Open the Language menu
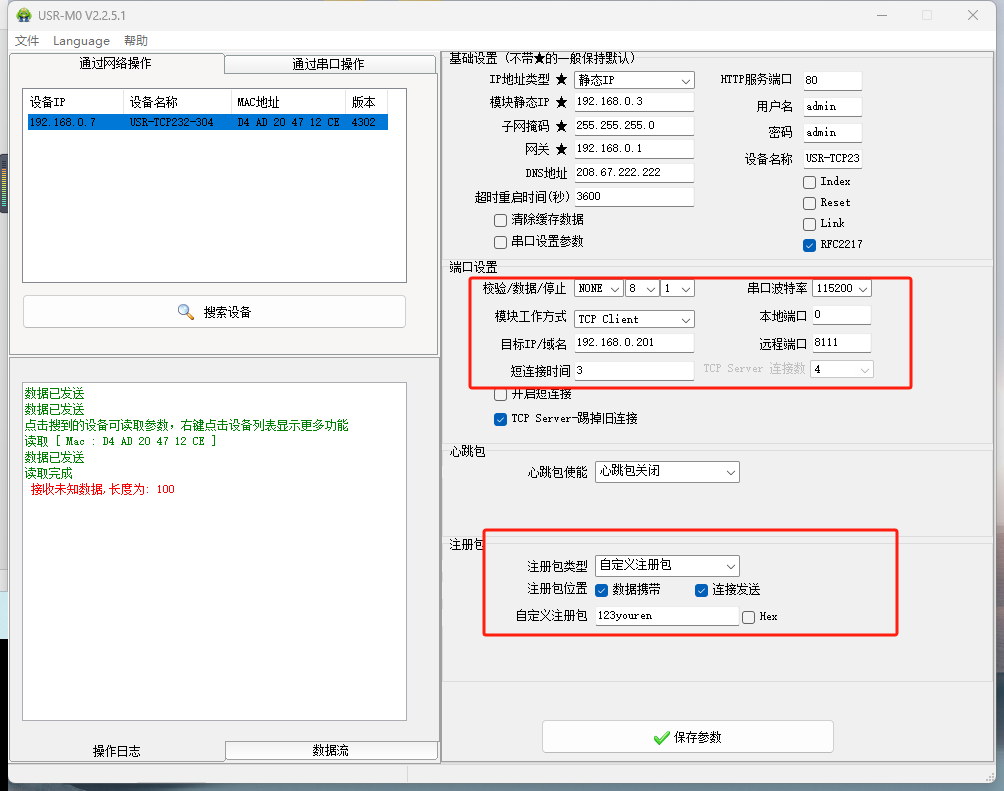 (x=81, y=41)
